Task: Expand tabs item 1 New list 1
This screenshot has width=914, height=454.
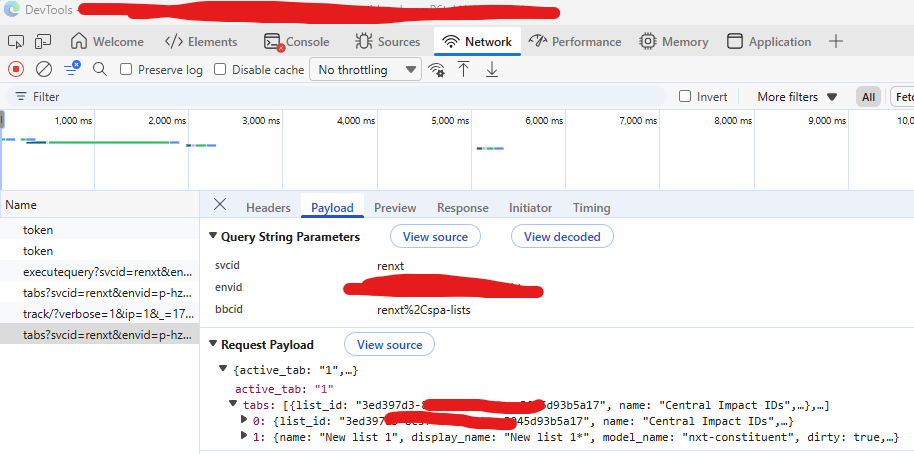Action: coord(244,435)
